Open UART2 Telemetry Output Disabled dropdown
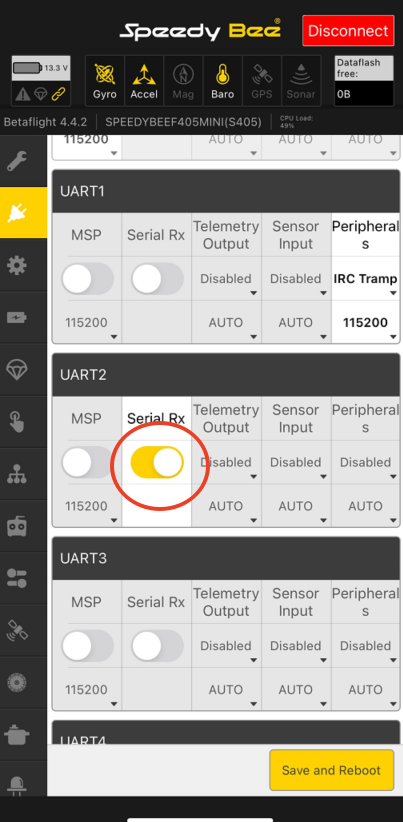 226,462
